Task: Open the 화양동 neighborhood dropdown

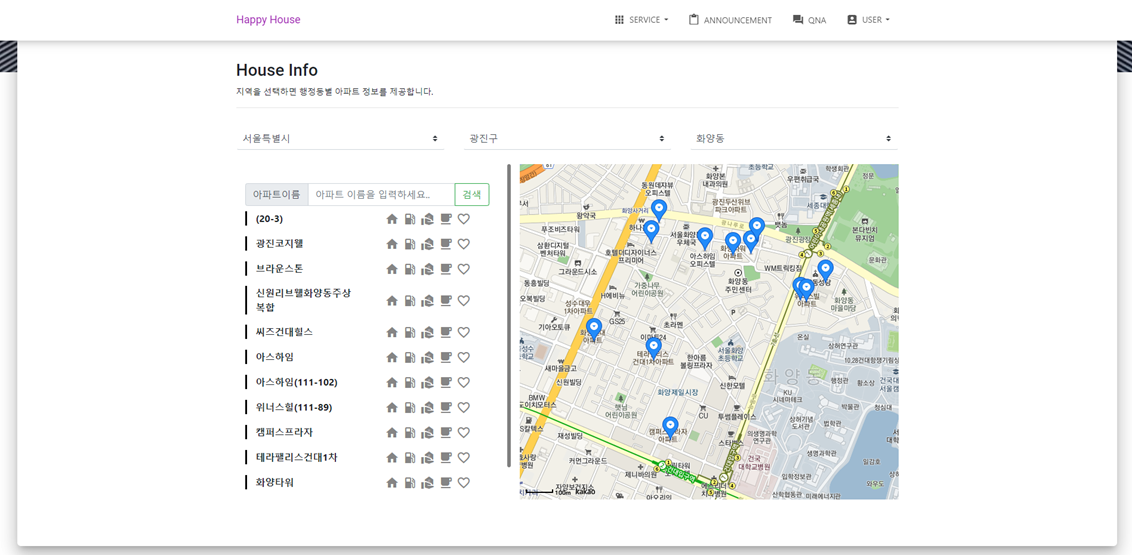Action: 794,138
